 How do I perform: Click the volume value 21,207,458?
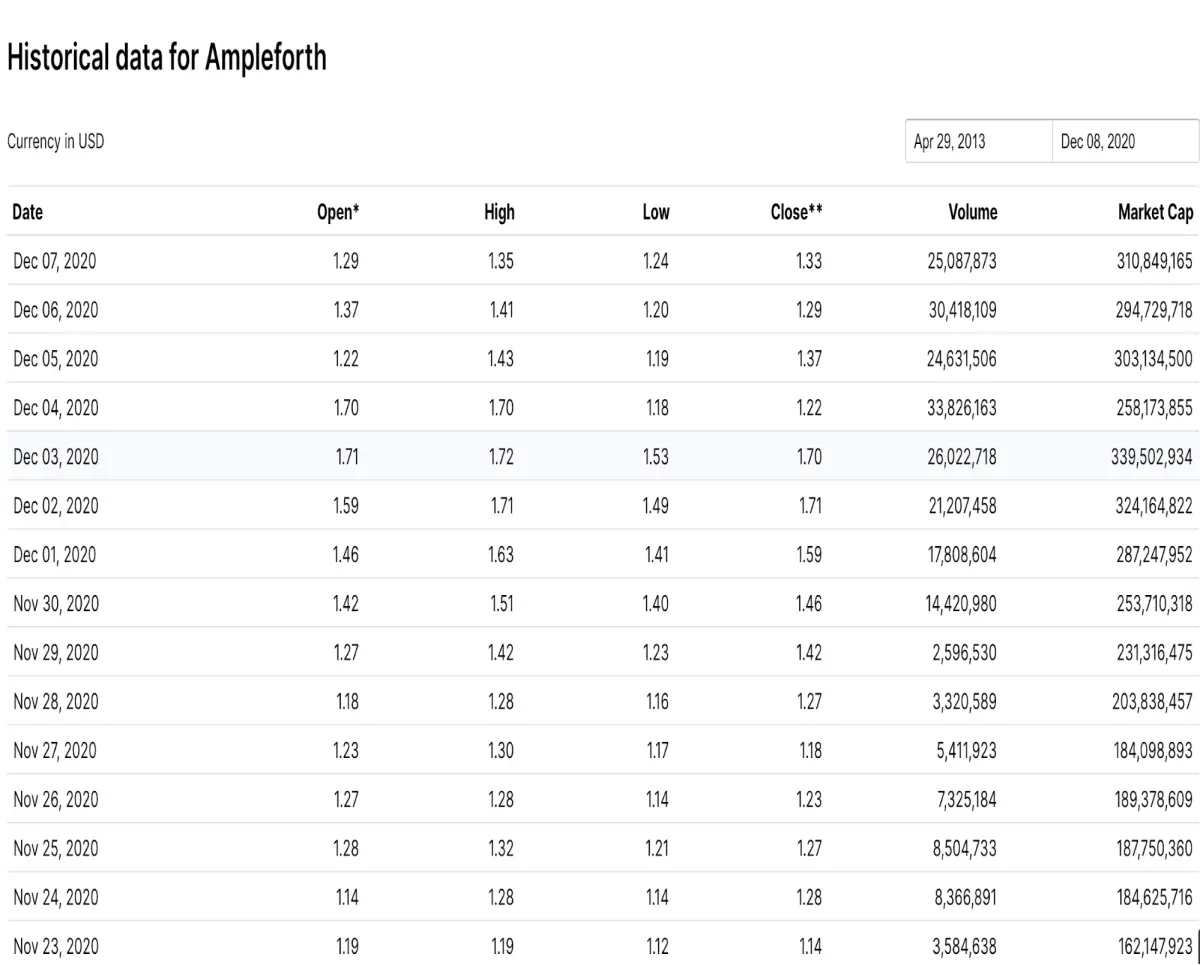963,506
